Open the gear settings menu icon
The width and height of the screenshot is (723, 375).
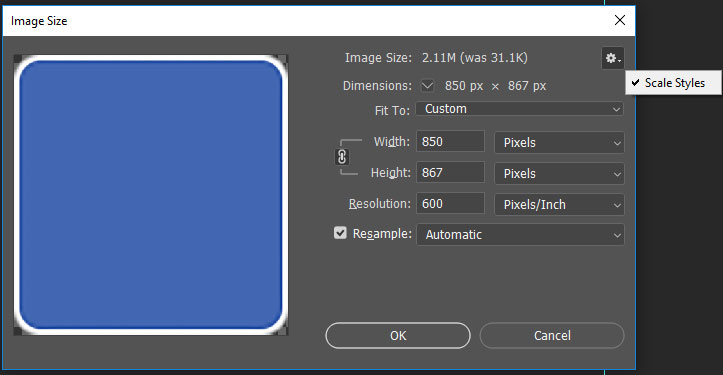613,58
